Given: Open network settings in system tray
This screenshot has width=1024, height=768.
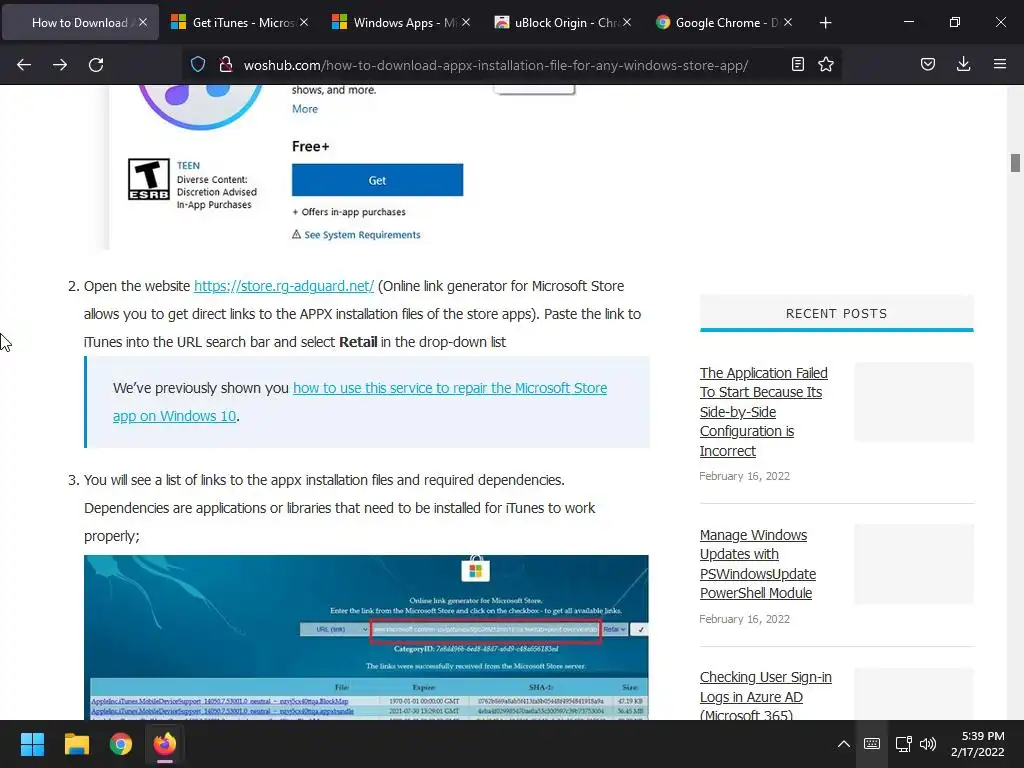Looking at the screenshot, I should [903, 744].
